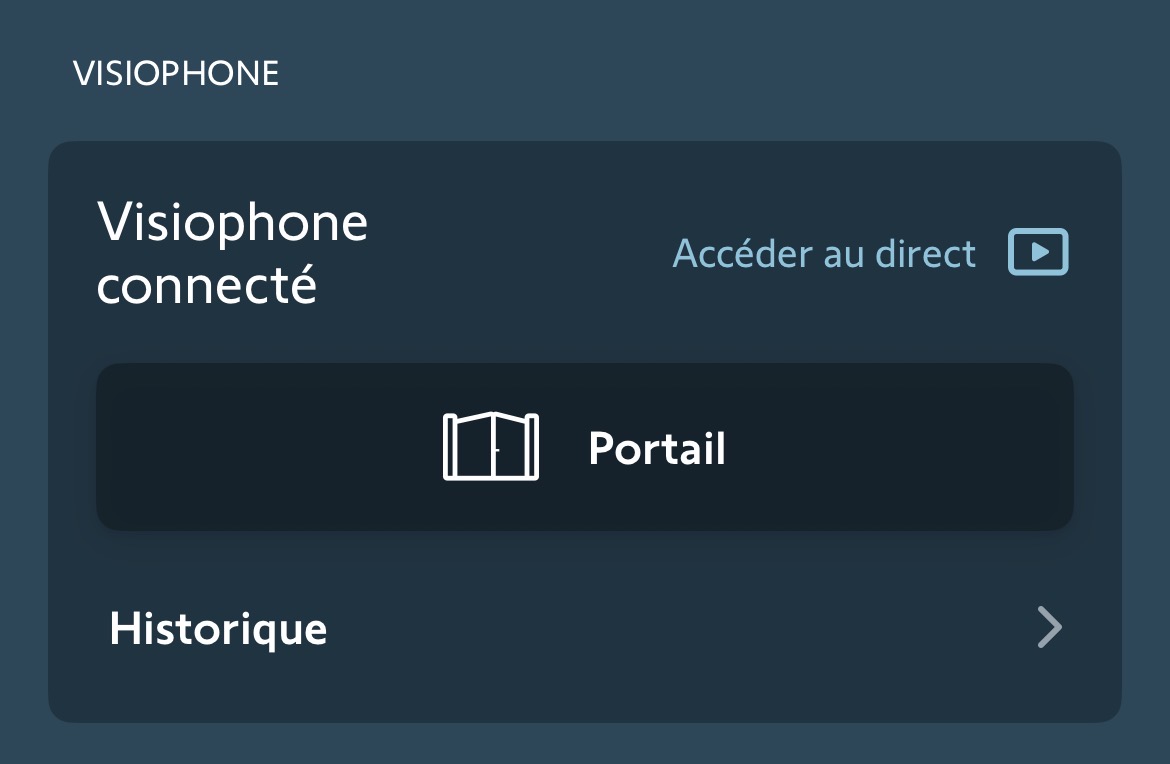Image resolution: width=1170 pixels, height=764 pixels.
Task: Click the Portail text label
Action: tap(657, 448)
